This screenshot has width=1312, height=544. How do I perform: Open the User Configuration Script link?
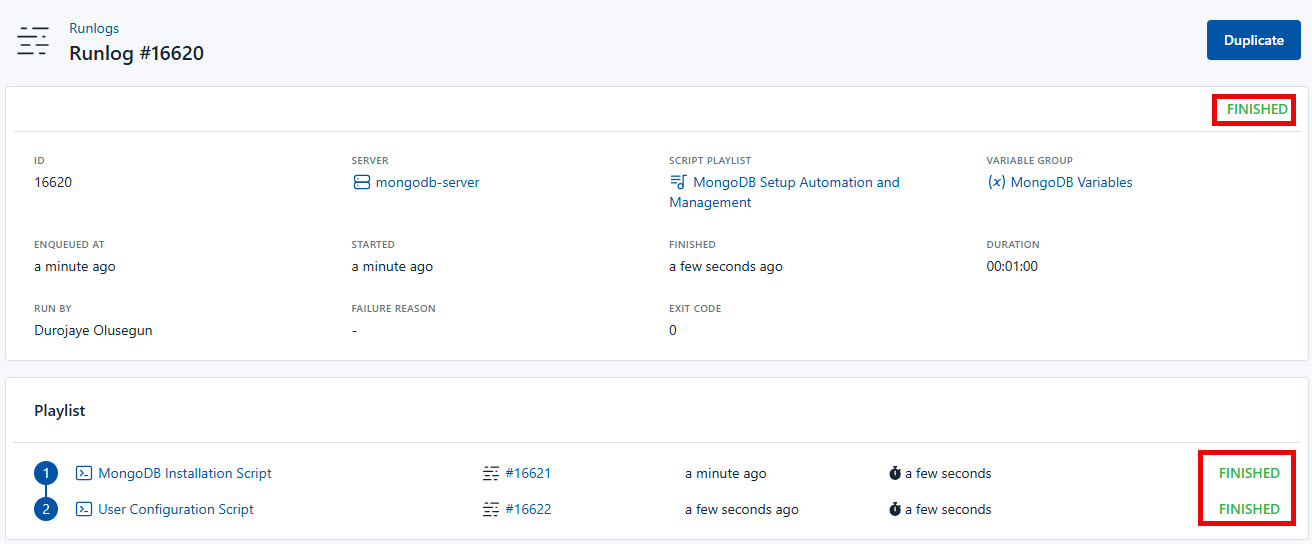(176, 509)
